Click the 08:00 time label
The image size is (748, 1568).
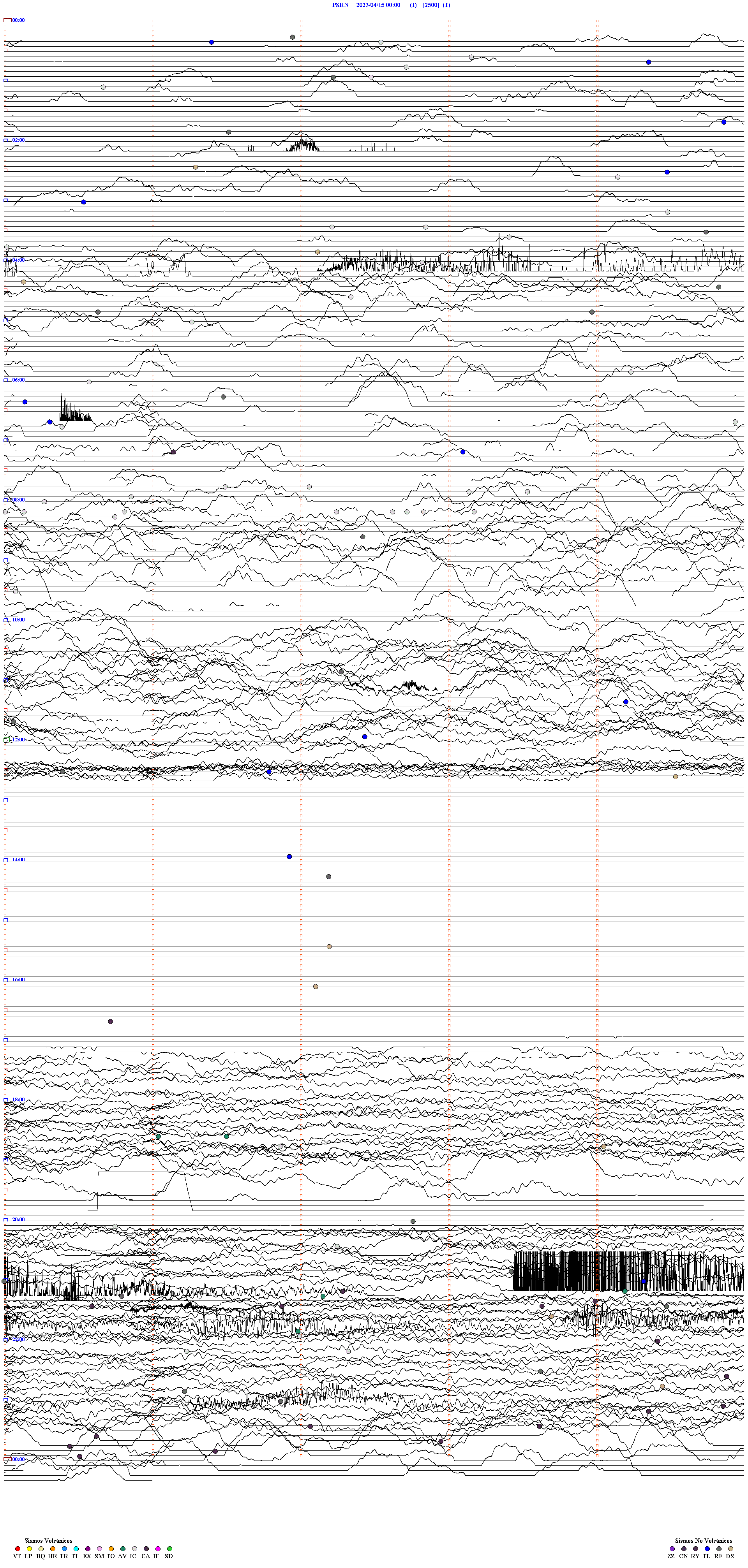18,500
